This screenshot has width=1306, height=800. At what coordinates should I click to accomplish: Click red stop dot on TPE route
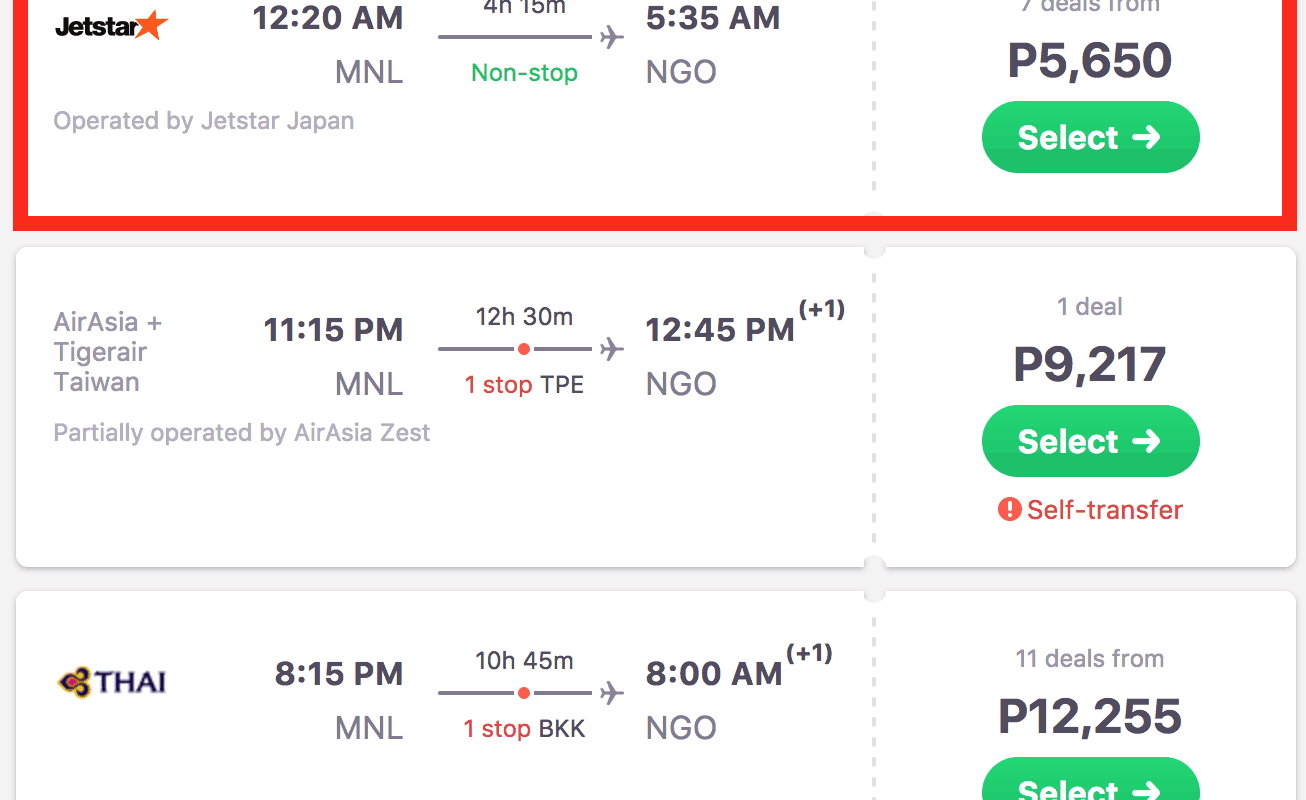pyautogui.click(x=524, y=350)
